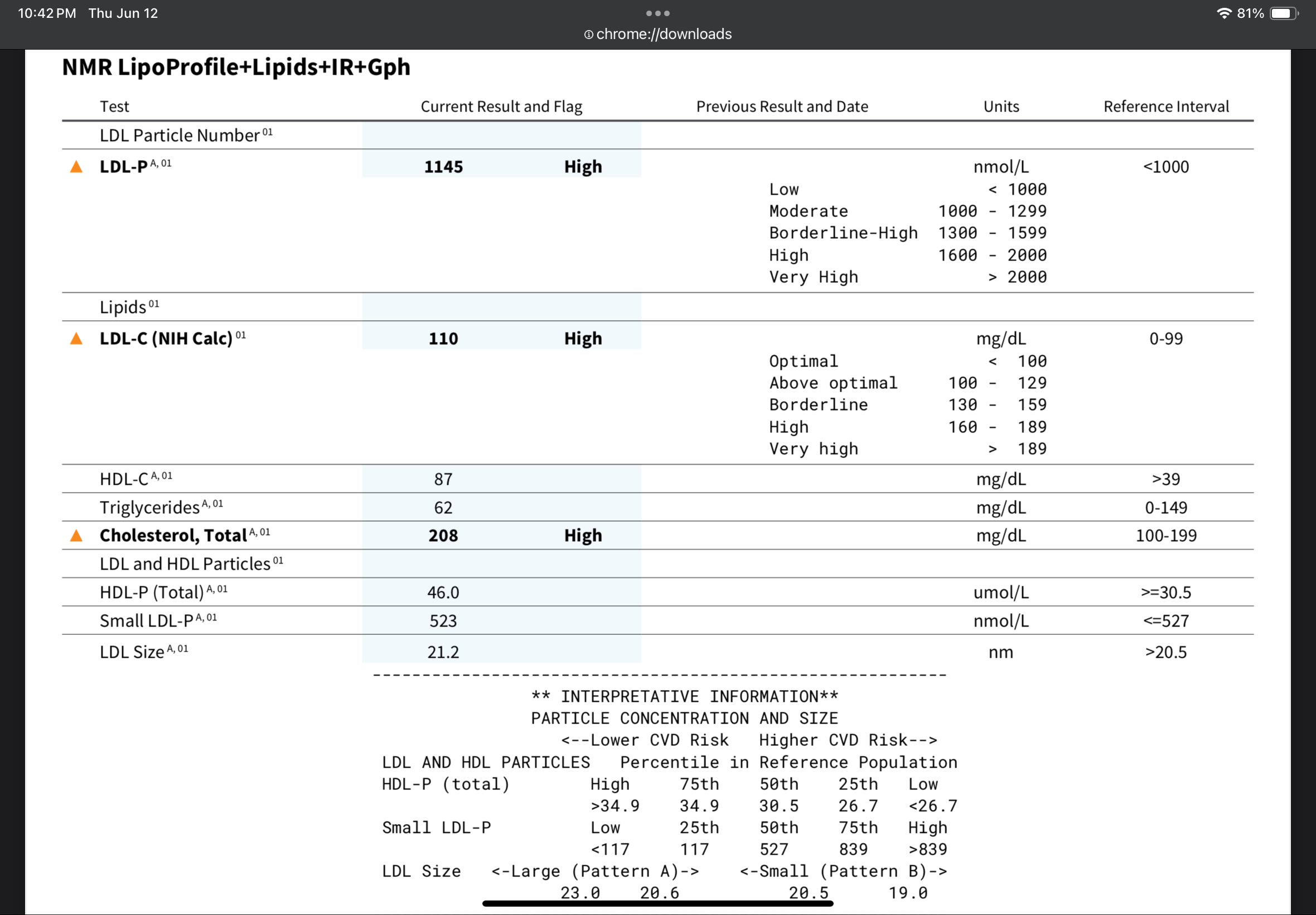Select the LDL-C result value 110

point(443,339)
